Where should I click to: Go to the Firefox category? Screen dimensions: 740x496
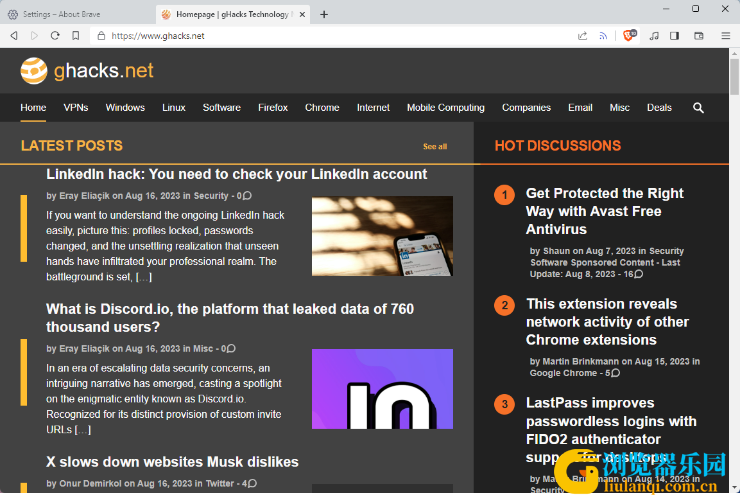pyautogui.click(x=273, y=108)
